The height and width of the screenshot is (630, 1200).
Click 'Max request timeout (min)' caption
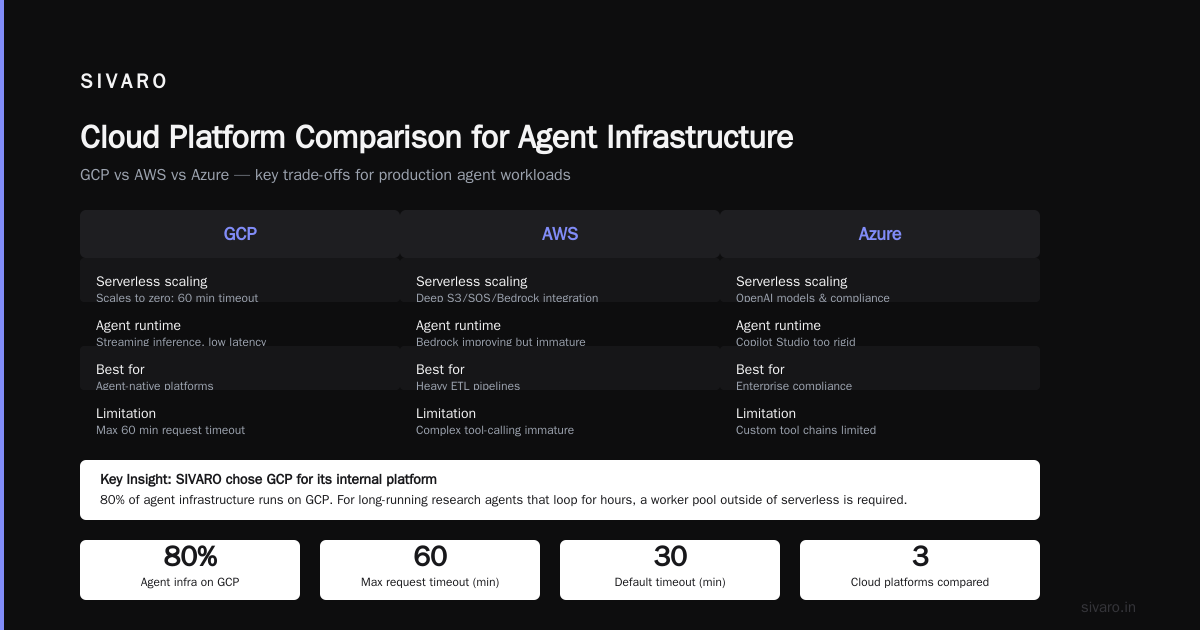pos(430,582)
